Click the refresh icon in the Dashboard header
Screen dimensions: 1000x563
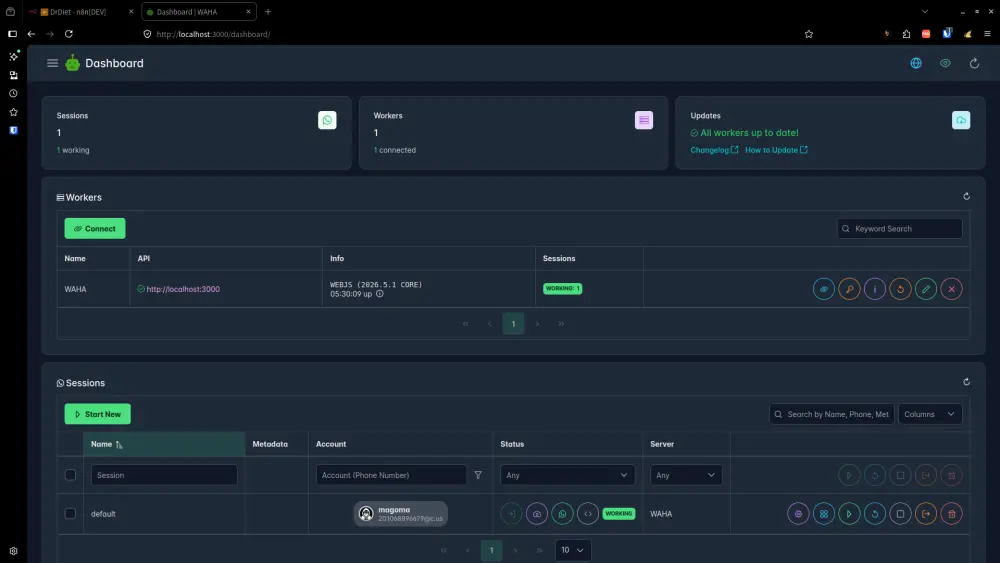point(974,63)
